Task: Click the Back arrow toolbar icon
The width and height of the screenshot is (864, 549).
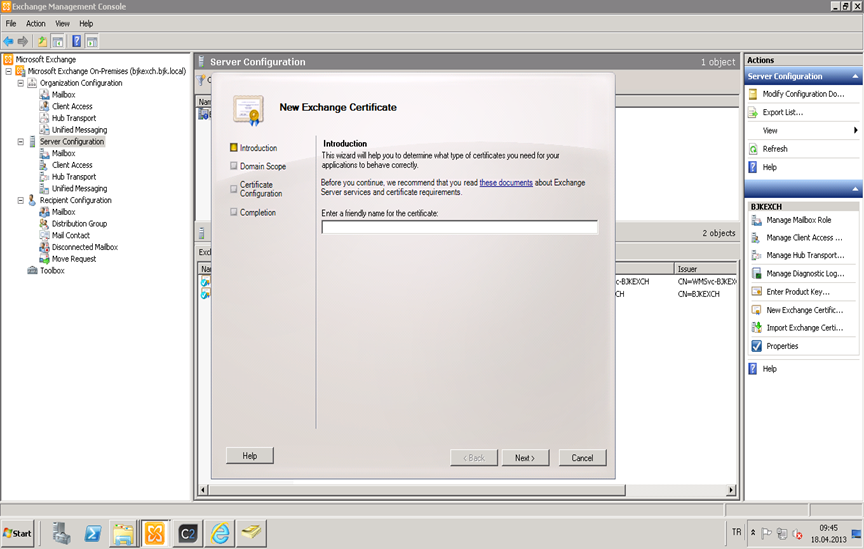Action: point(8,41)
